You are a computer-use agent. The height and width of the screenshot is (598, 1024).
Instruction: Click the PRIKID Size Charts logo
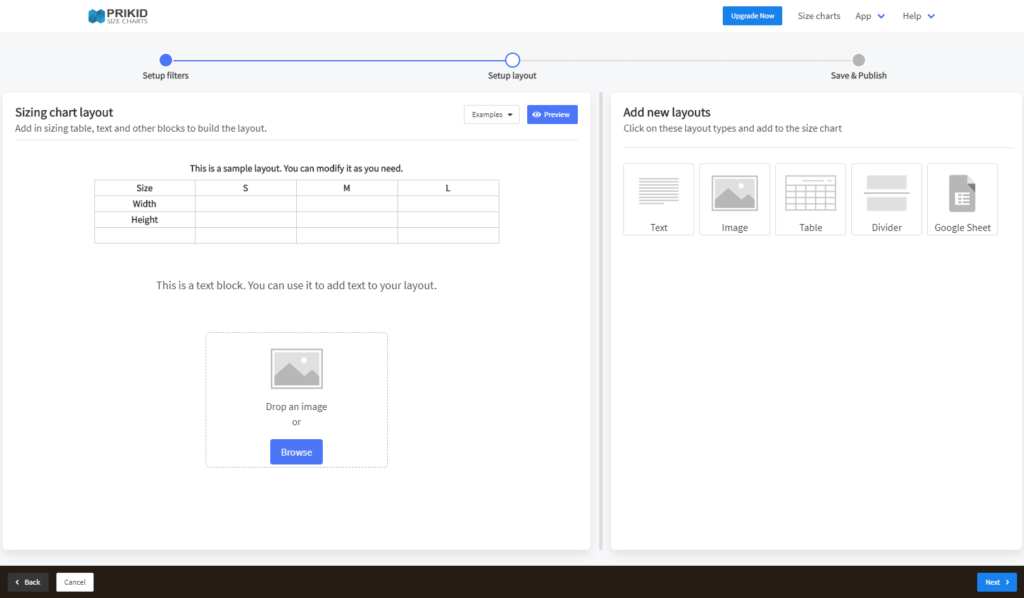click(x=117, y=16)
